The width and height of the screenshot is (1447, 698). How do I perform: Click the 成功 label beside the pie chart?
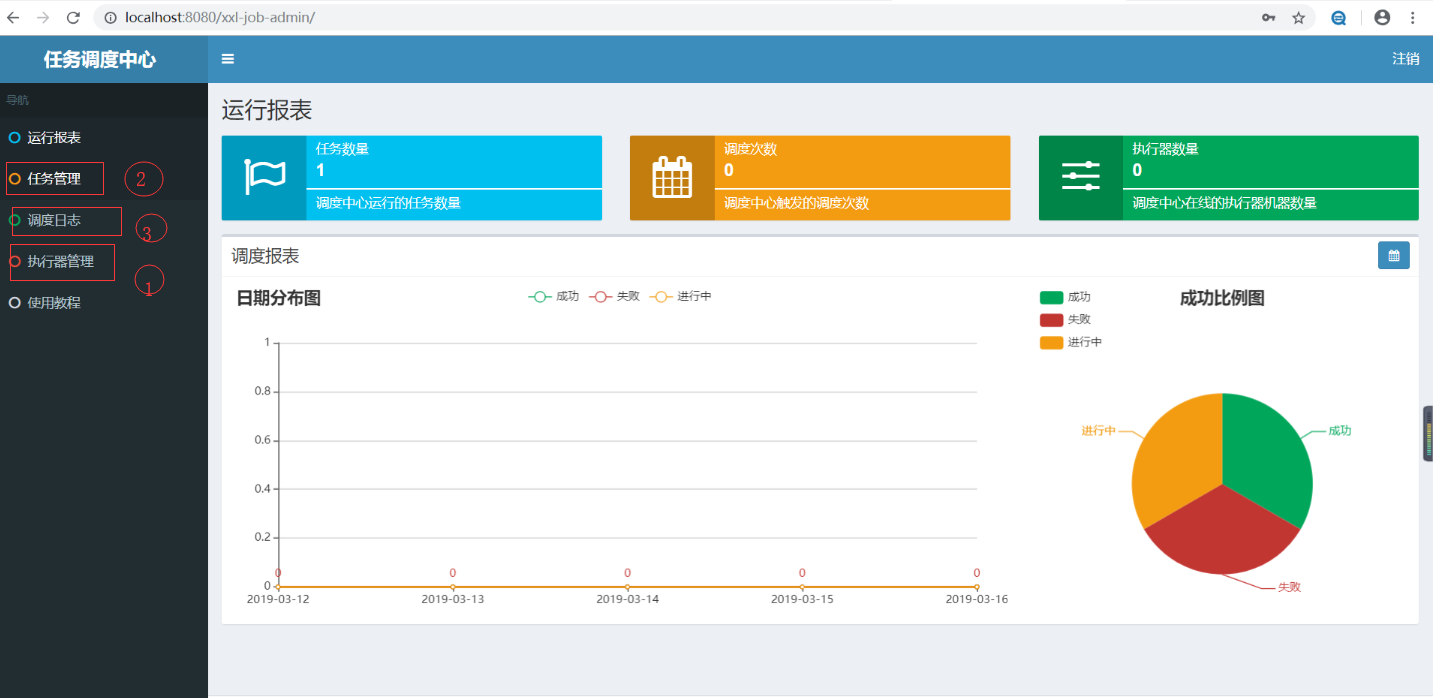coord(1340,431)
